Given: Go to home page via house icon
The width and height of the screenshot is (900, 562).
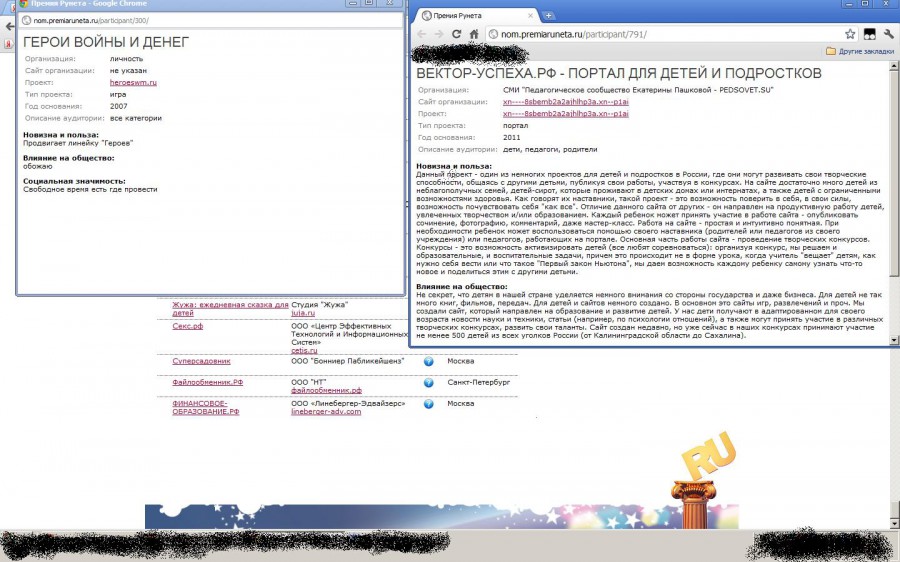Looking at the screenshot, I should (474, 34).
